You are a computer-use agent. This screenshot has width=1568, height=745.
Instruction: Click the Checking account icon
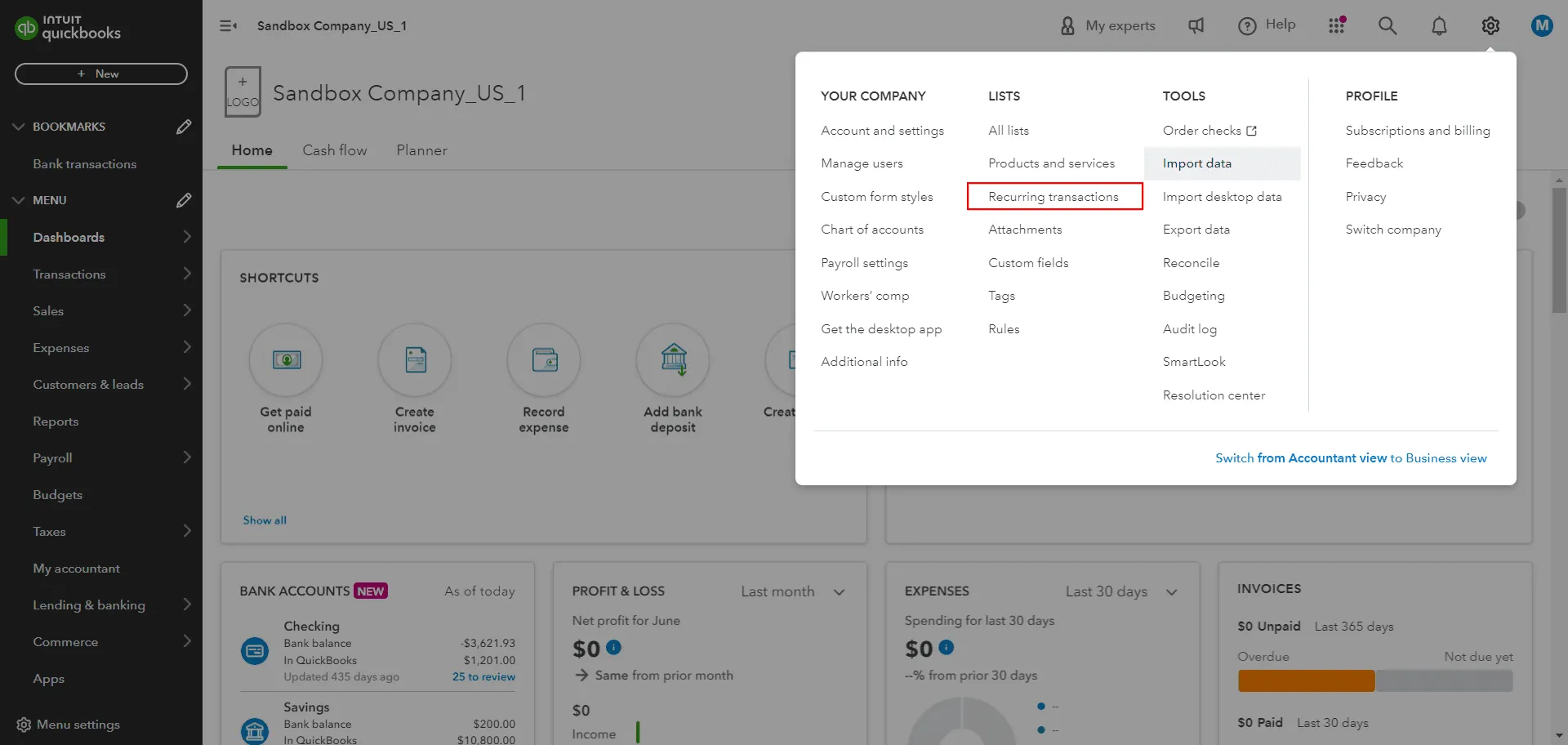255,651
